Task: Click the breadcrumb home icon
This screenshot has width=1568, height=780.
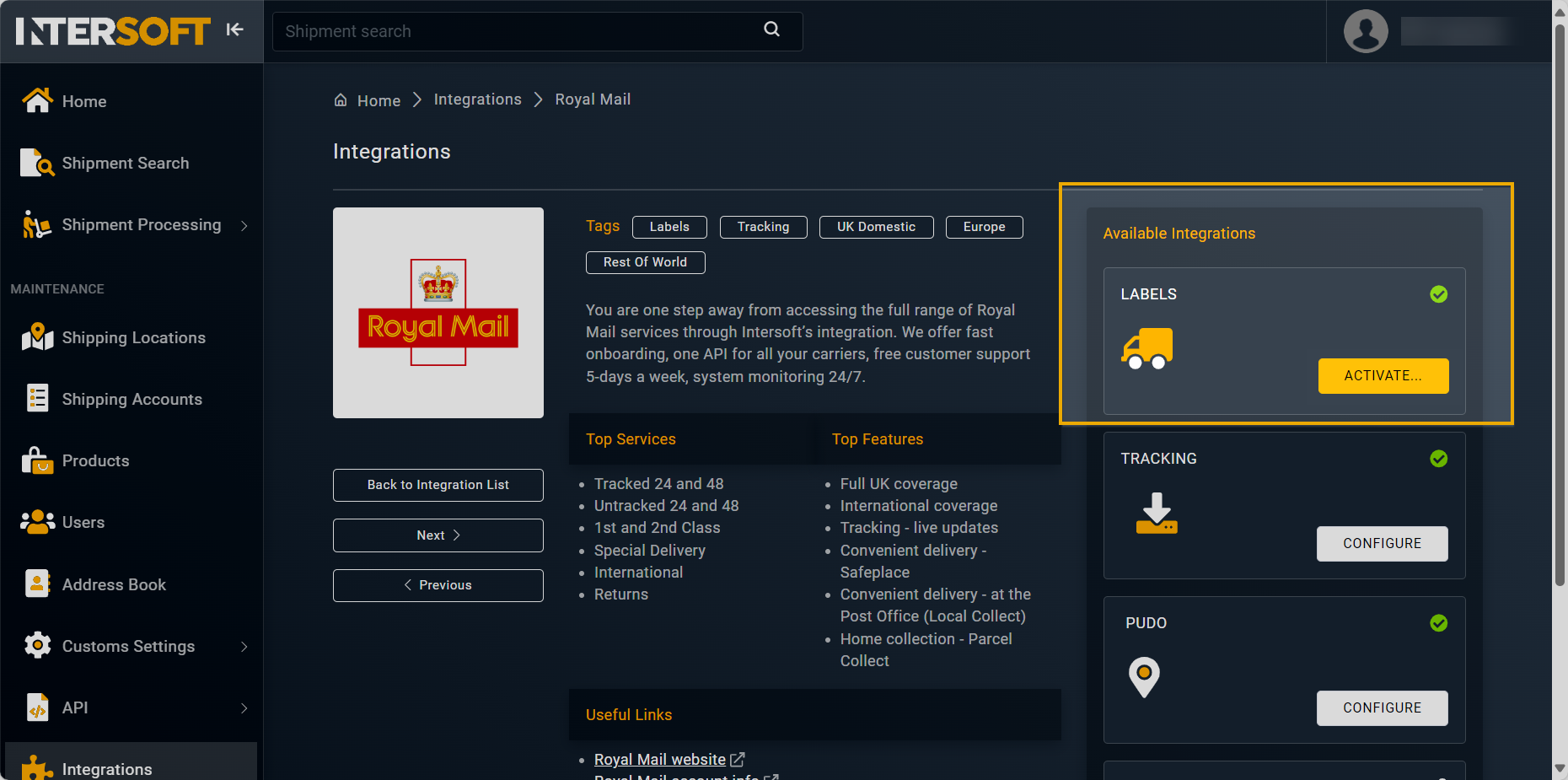Action: 341,100
